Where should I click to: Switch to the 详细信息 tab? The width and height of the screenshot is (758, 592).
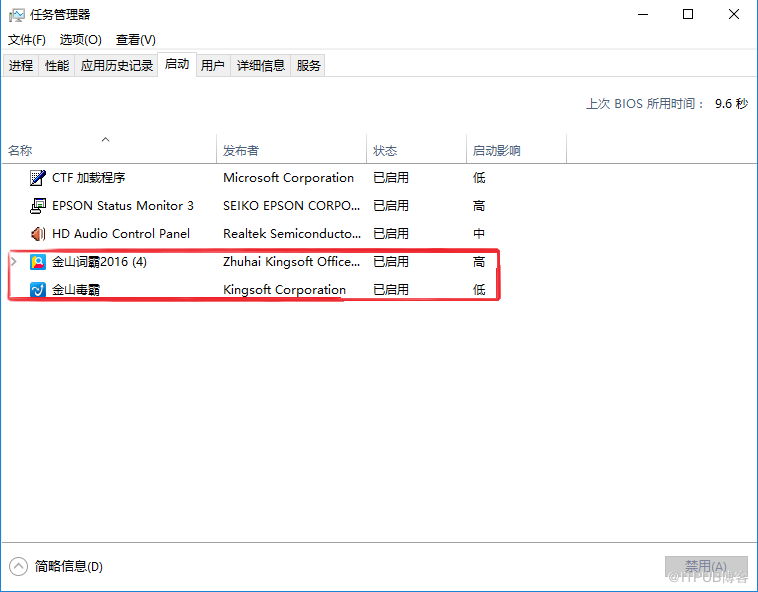261,65
